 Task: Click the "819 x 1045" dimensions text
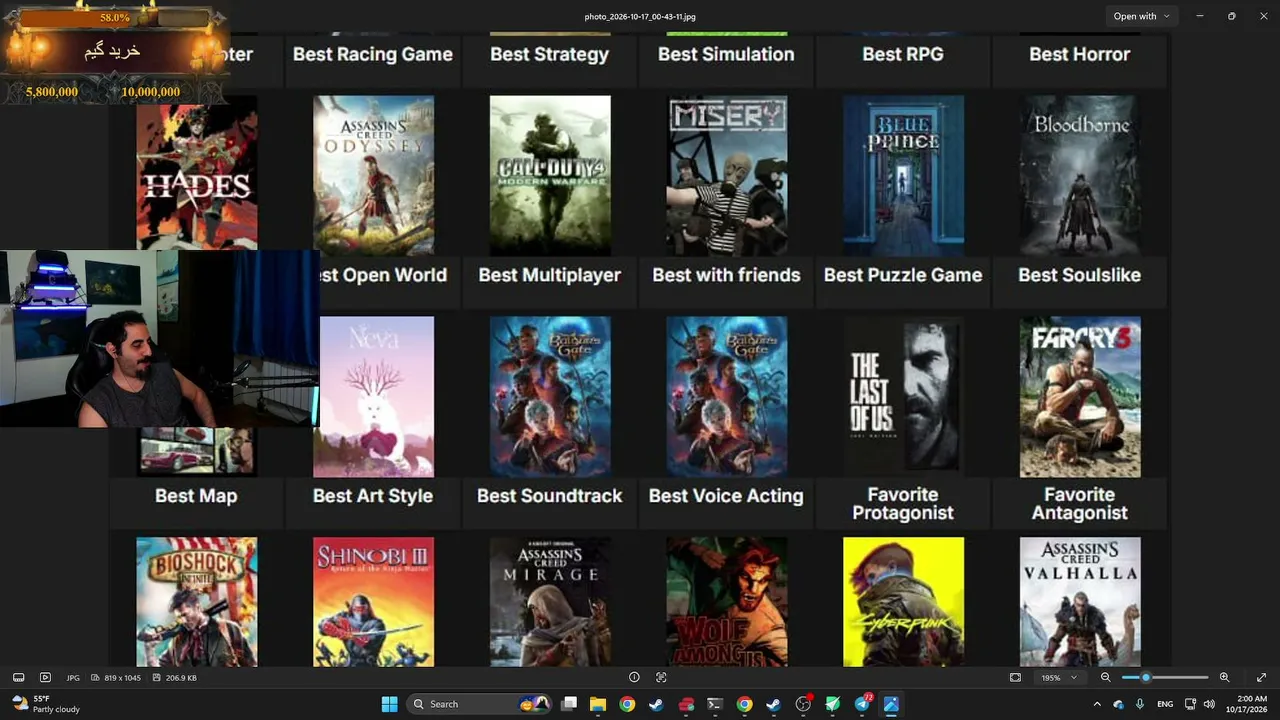coord(123,678)
